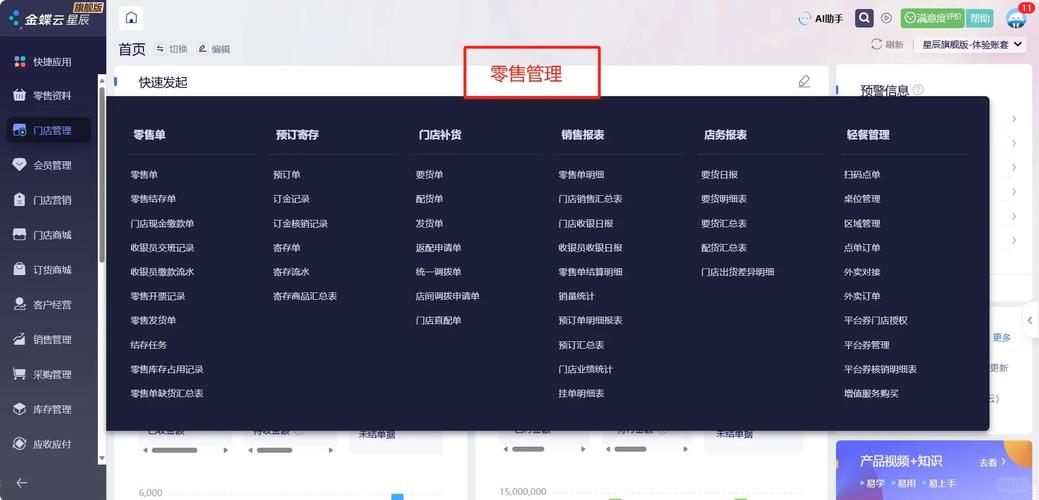This screenshot has height=500, width=1039.
Task: Click the 满意度评价 button
Action: coord(932,18)
